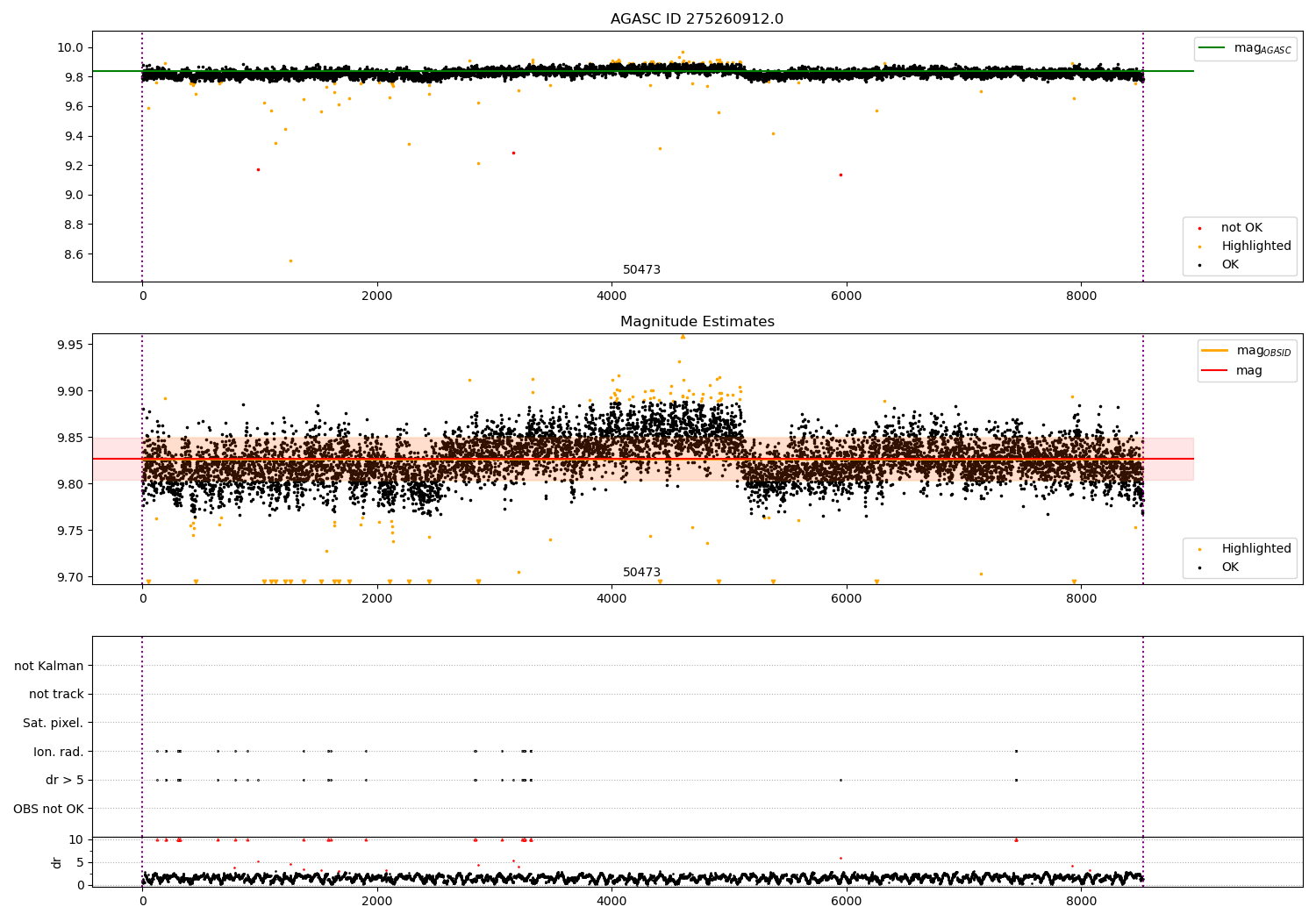Click 'Highlighted' legend entry in the middle plot

pos(1243,549)
